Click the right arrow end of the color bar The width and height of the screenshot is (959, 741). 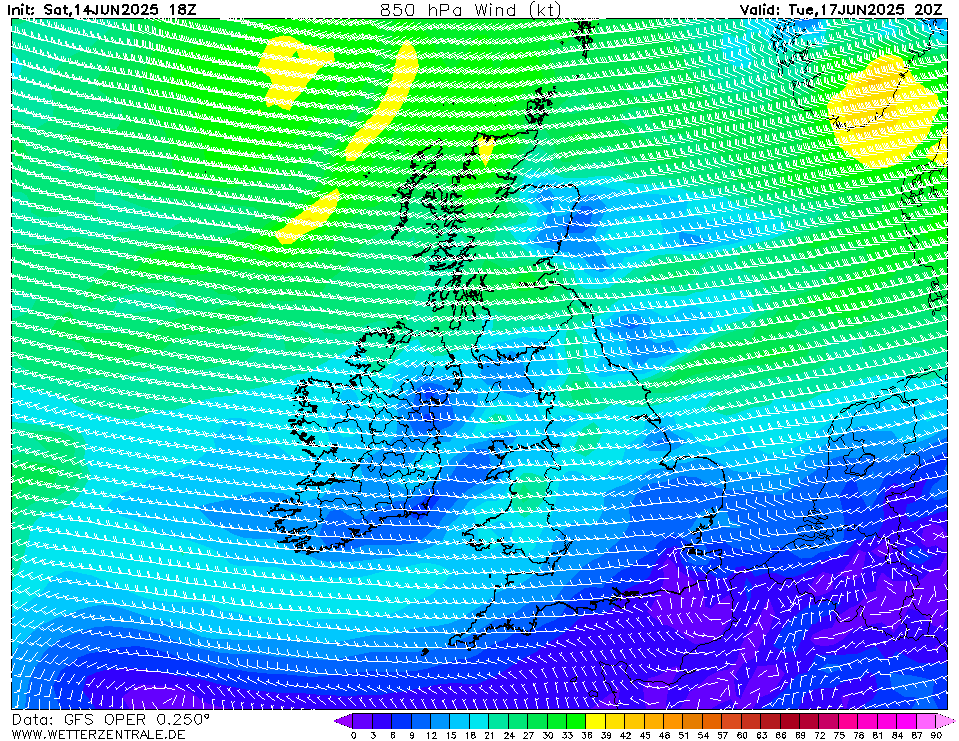point(945,721)
